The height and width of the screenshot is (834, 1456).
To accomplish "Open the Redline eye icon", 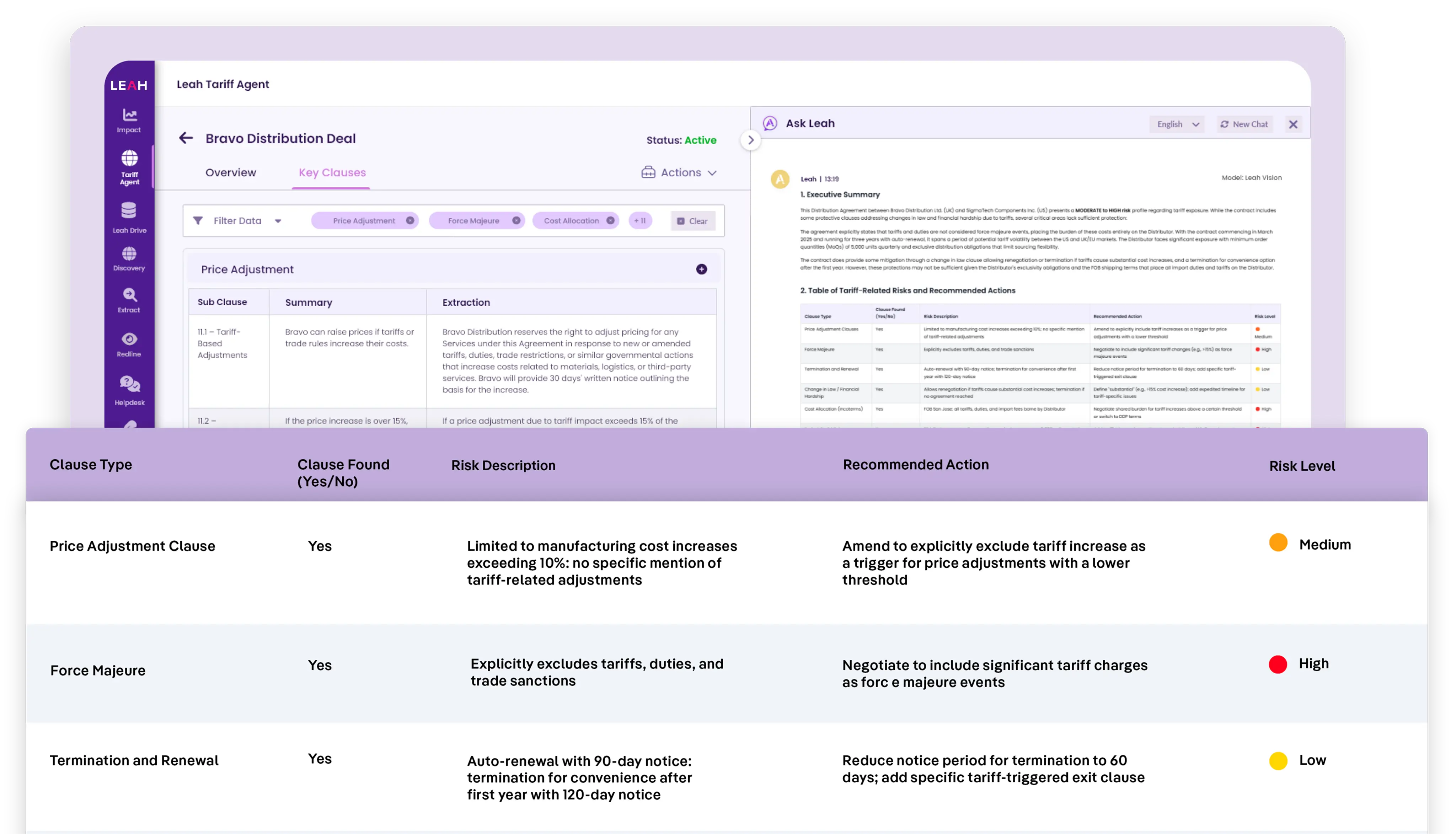I will click(x=129, y=339).
